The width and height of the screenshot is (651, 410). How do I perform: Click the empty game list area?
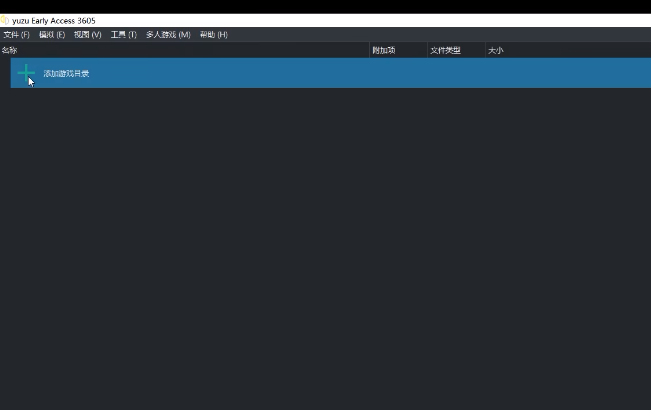point(325,250)
